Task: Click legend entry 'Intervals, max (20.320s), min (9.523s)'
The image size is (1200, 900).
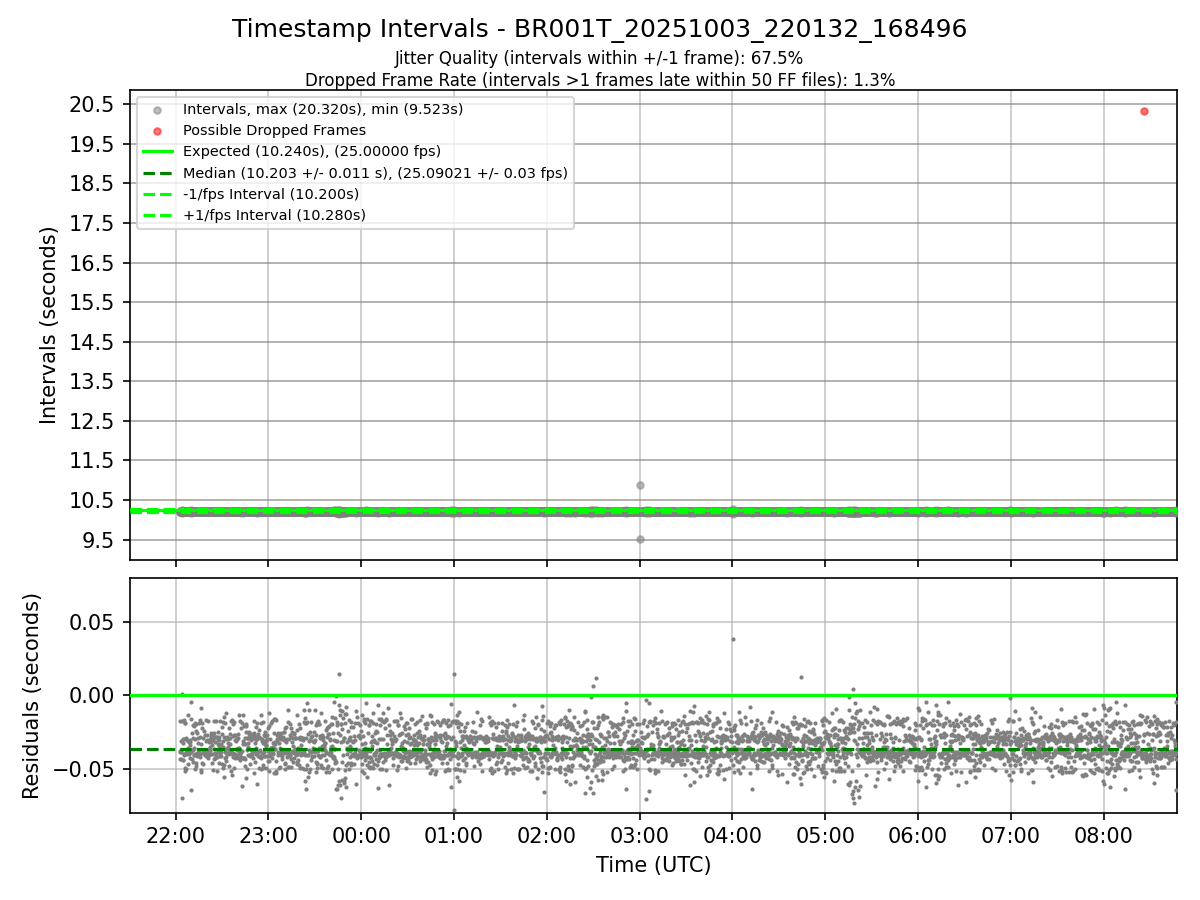Action: click(323, 109)
